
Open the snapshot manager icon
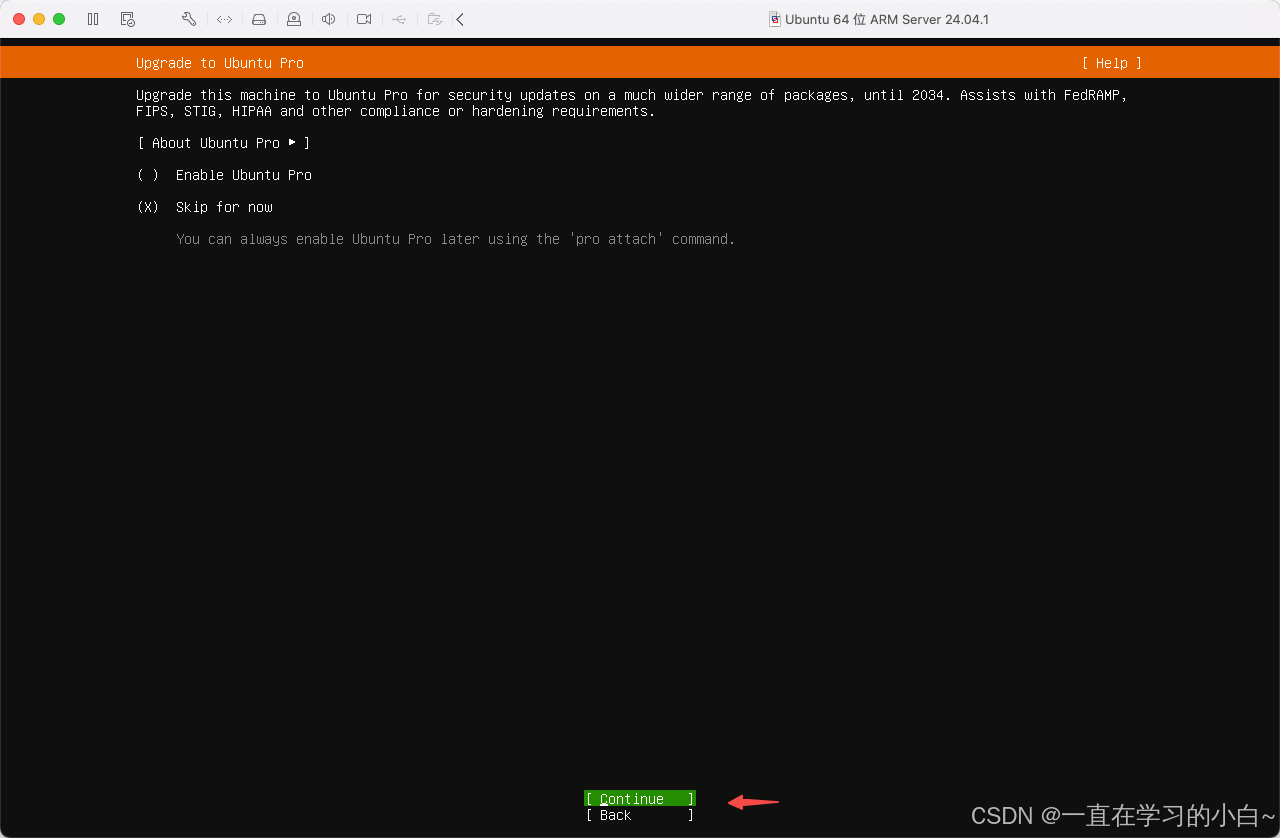coord(127,19)
